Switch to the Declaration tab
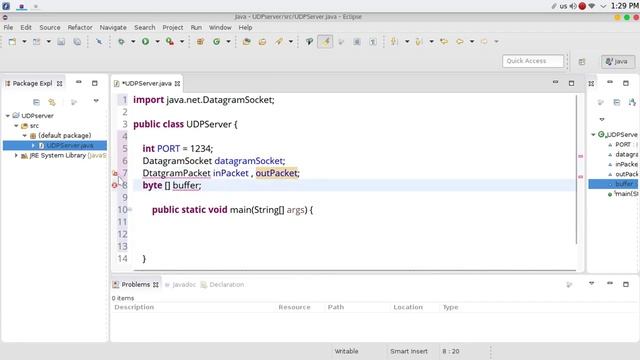Screen dimensions: 640x360 (223, 284)
